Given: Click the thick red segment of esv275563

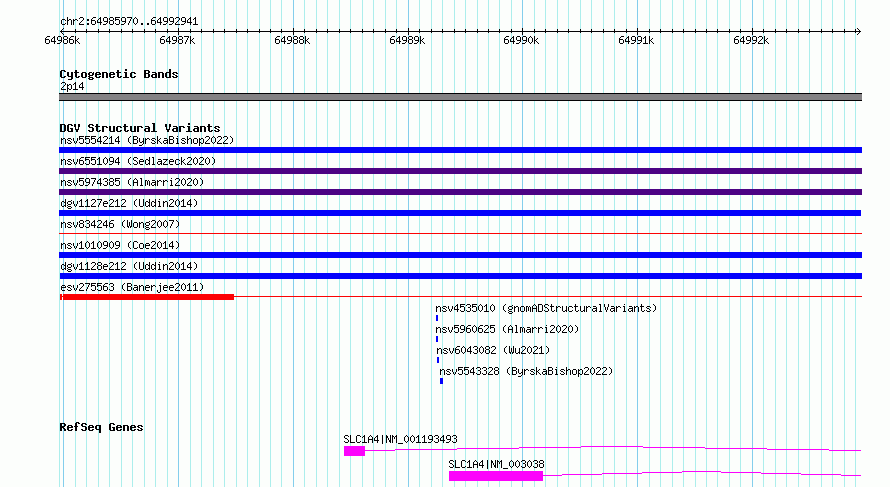Looking at the screenshot, I should coord(147,297).
